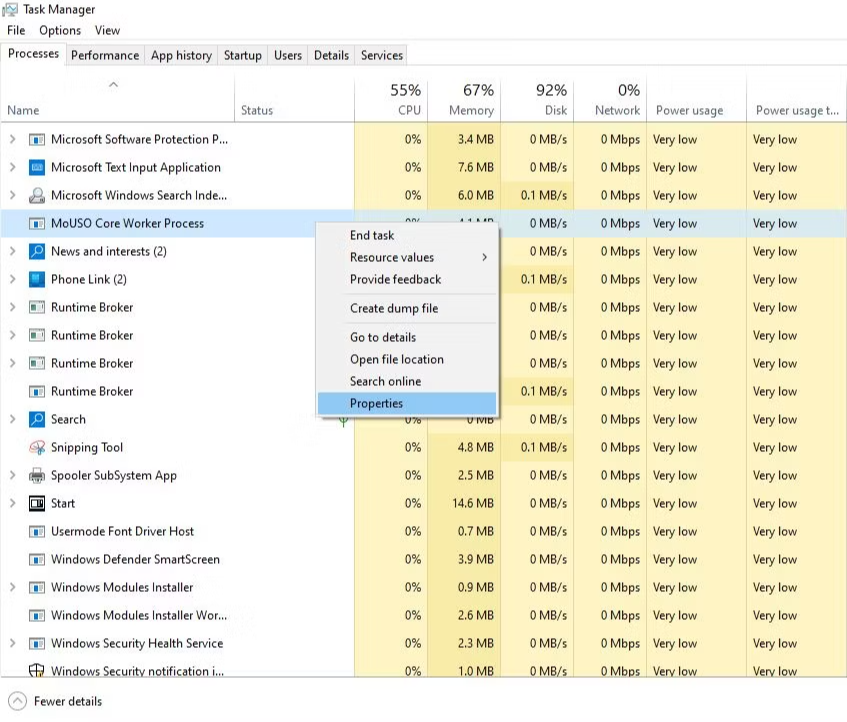The image size is (847, 722).
Task: Open Resource values submenu arrow
Action: [x=485, y=258]
